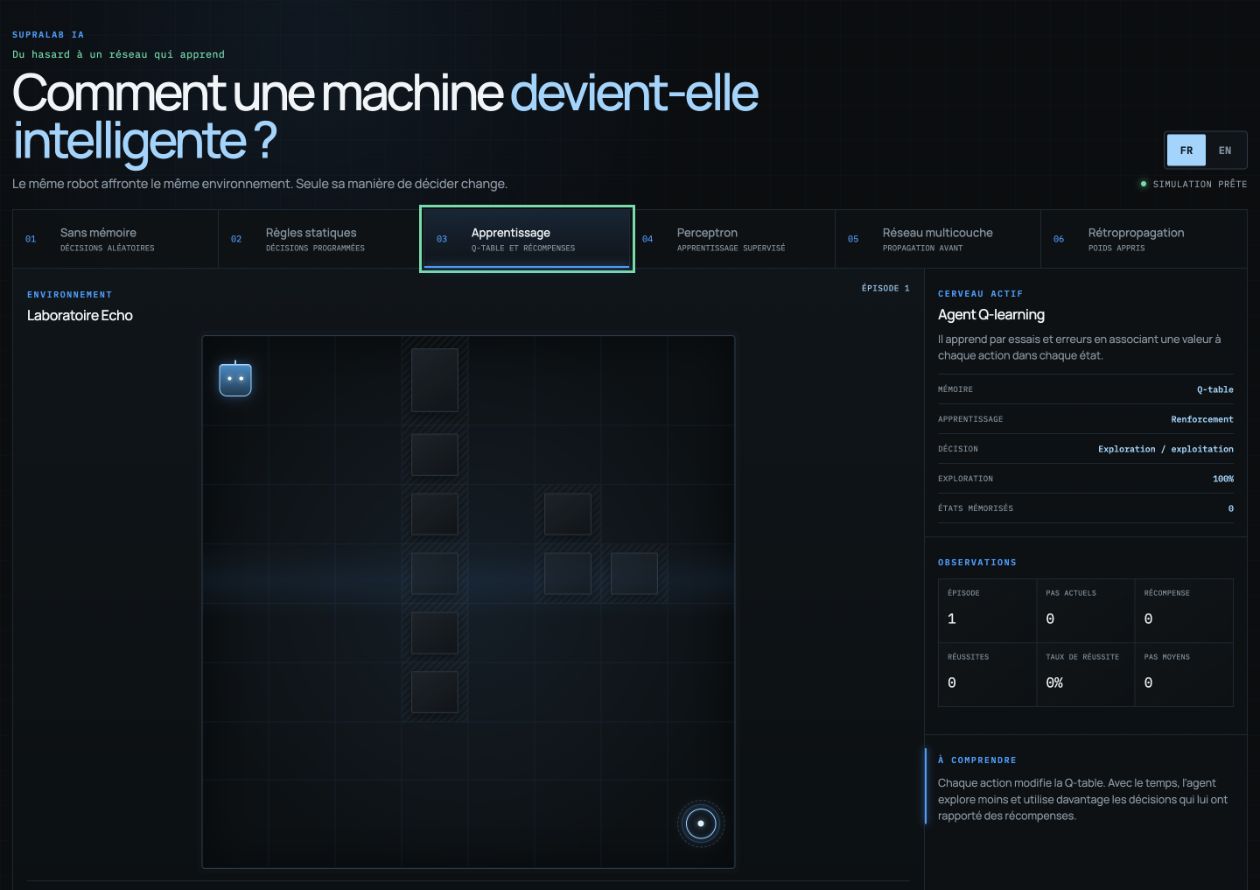Click the À COMPRENDRE heading
Viewport: 1260px width, 890px height.
click(977, 760)
